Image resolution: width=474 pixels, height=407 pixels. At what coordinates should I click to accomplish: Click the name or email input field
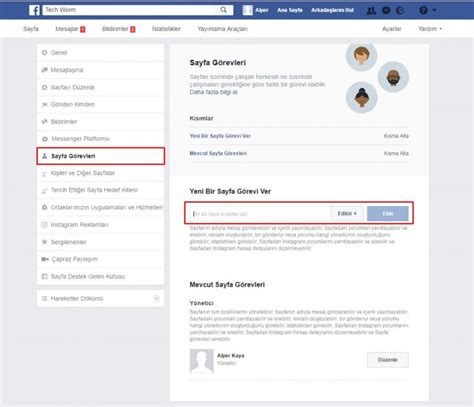pyautogui.click(x=261, y=214)
